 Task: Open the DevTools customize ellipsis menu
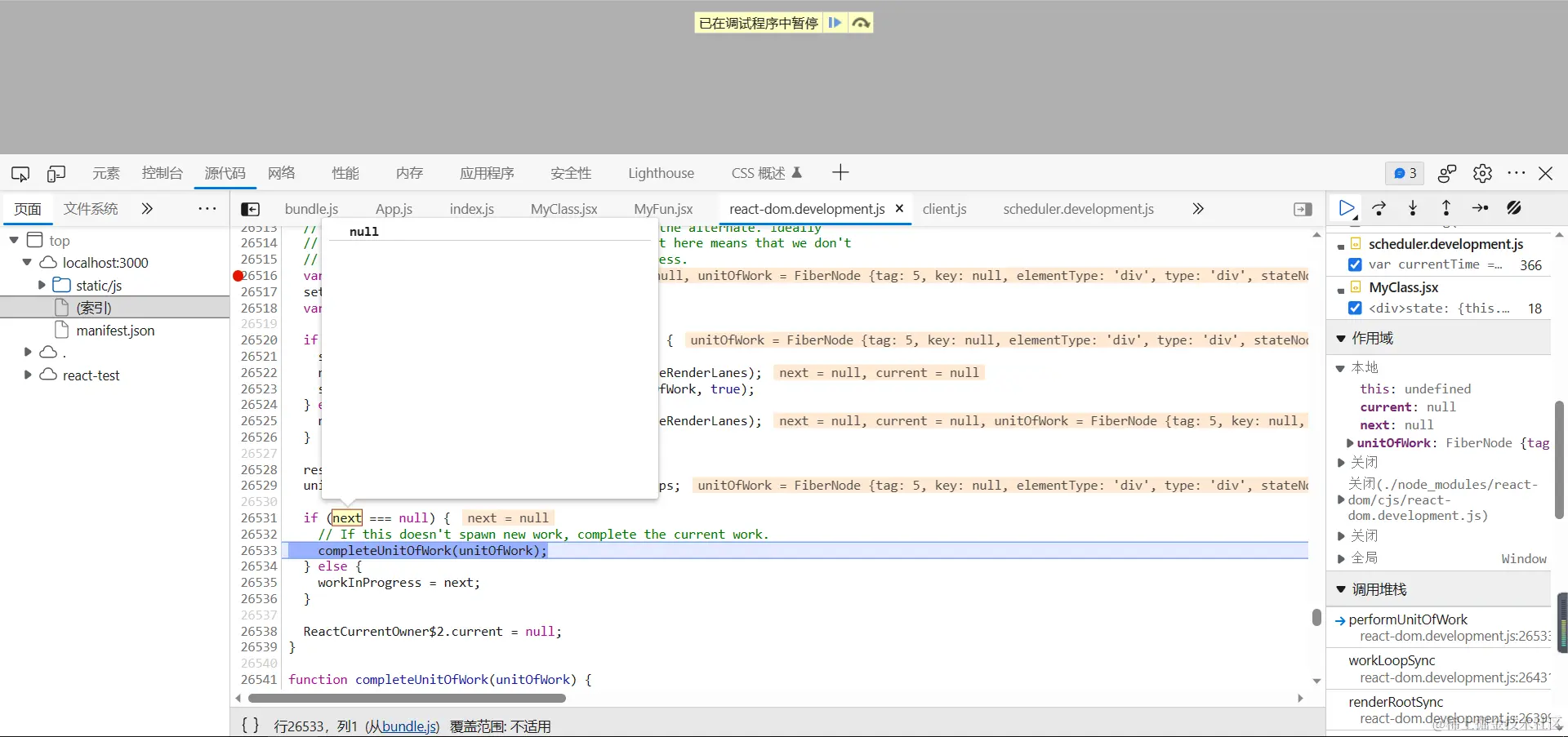click(x=1517, y=173)
